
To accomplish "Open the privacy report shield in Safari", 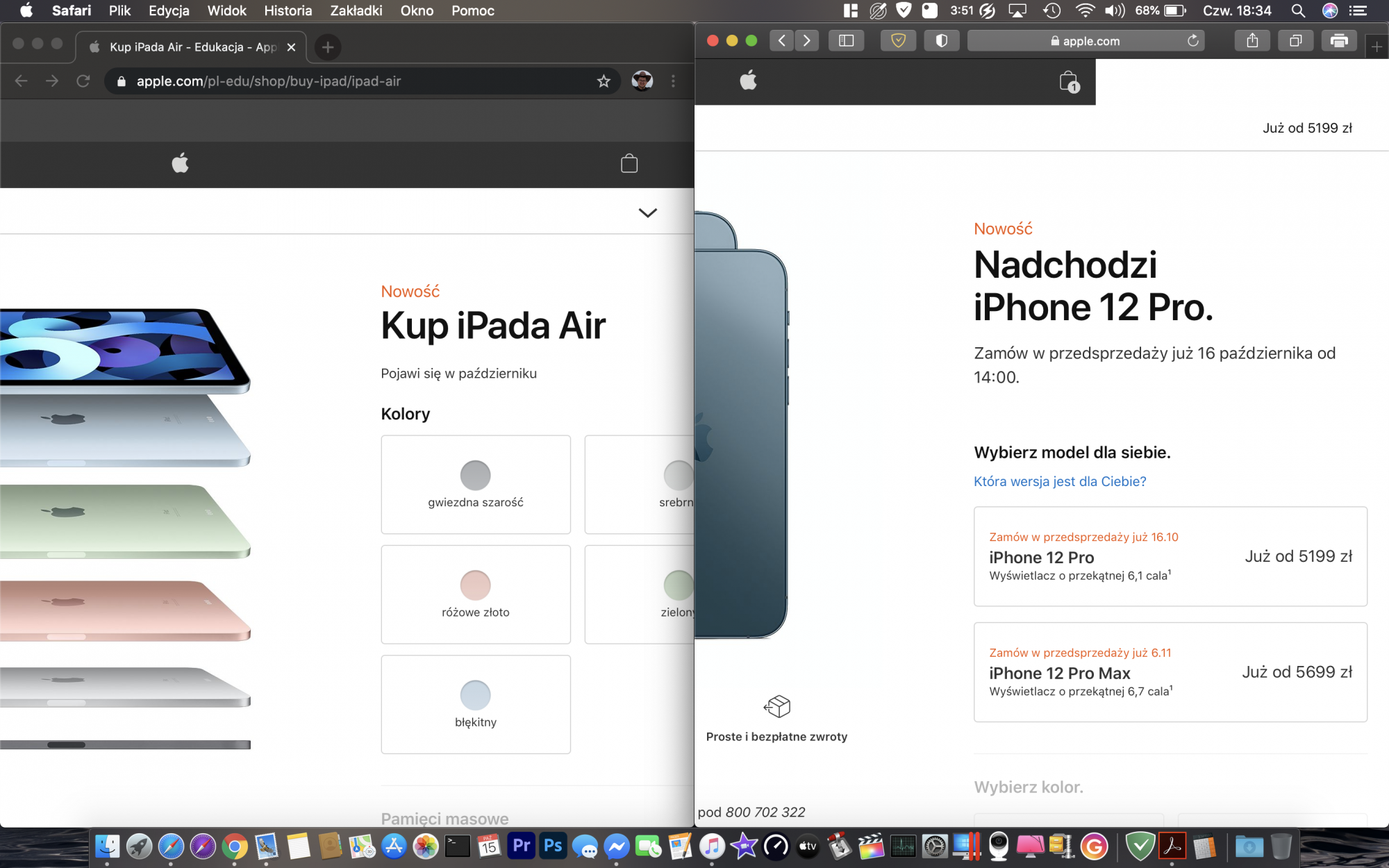I will 941,41.
